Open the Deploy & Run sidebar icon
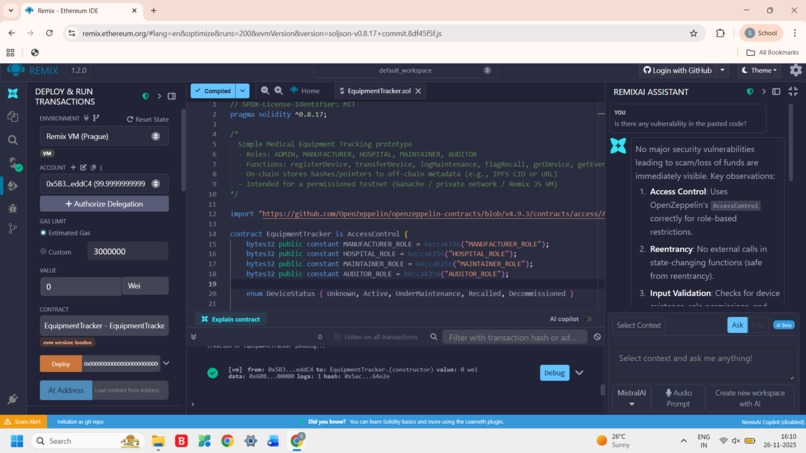The image size is (806, 453). [13, 186]
